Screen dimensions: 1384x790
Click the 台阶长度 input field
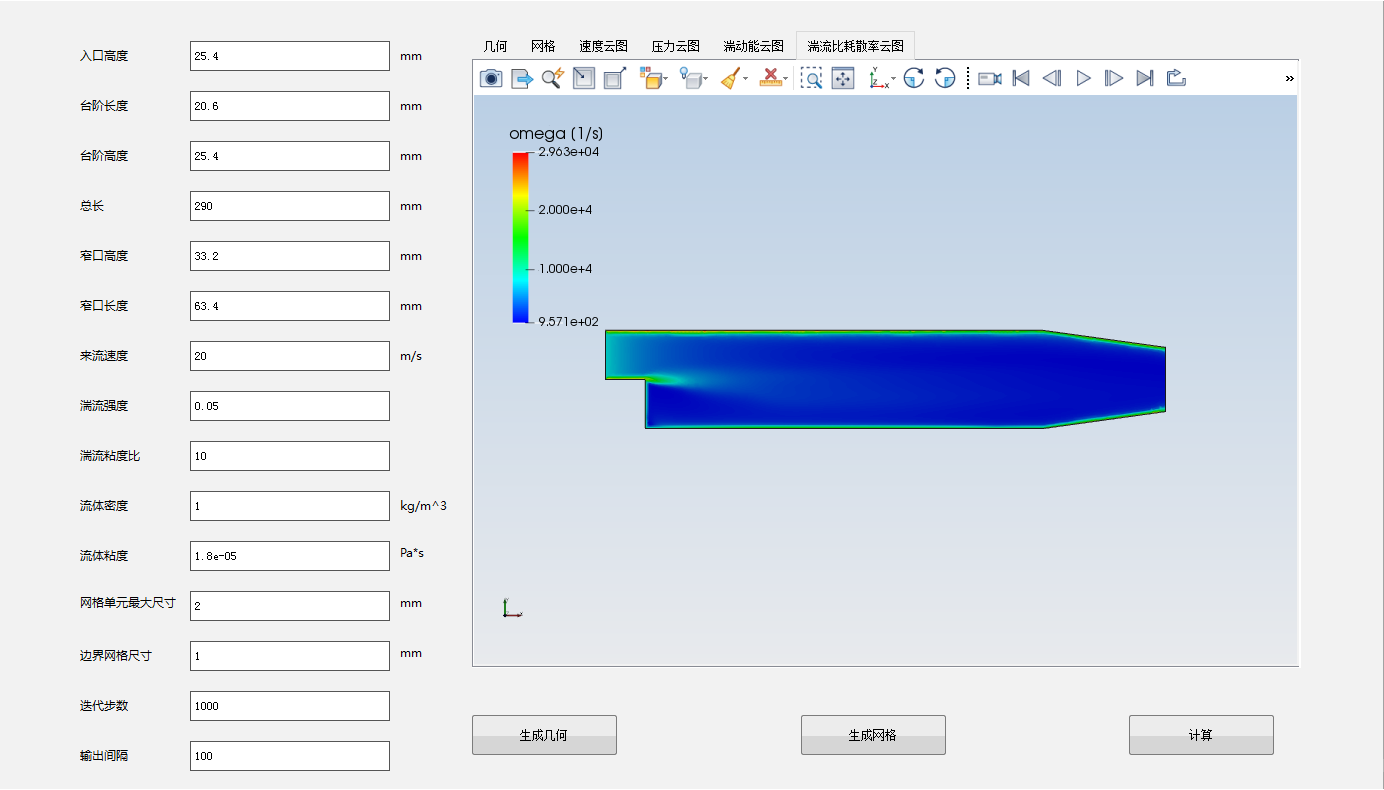tap(290, 106)
